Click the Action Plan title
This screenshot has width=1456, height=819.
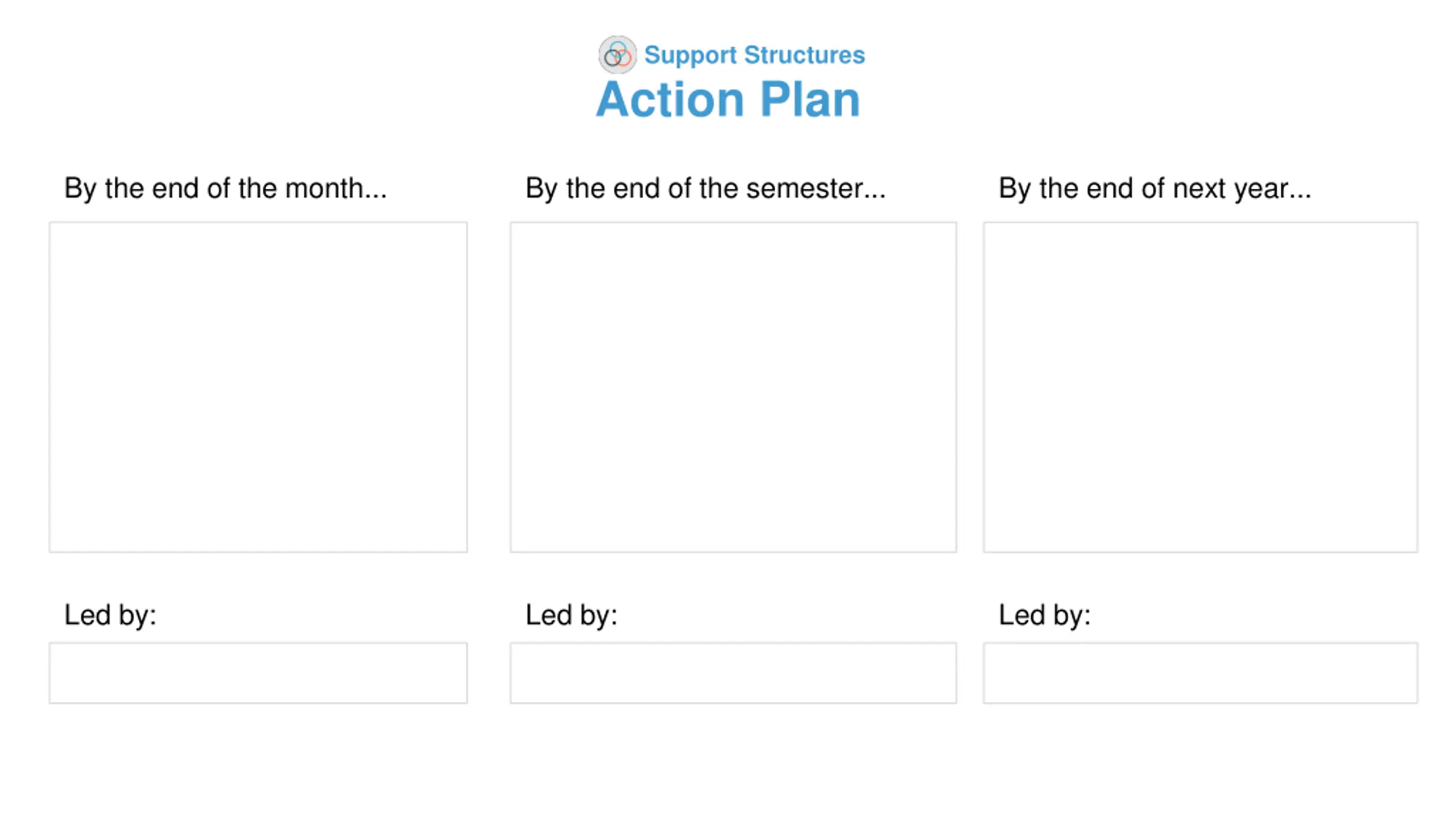(728, 99)
